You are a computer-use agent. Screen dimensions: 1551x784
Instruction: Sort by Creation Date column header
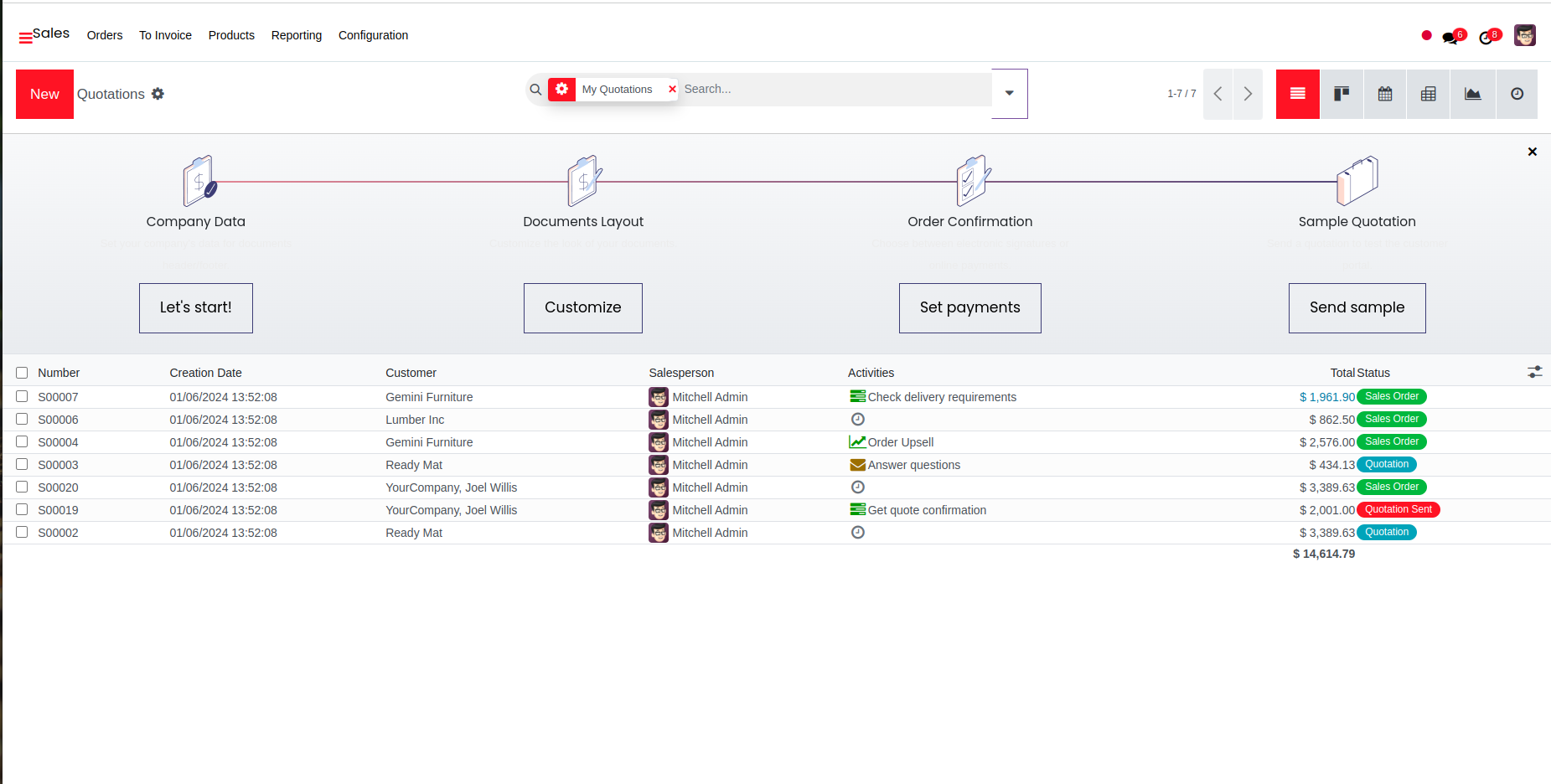tap(205, 373)
